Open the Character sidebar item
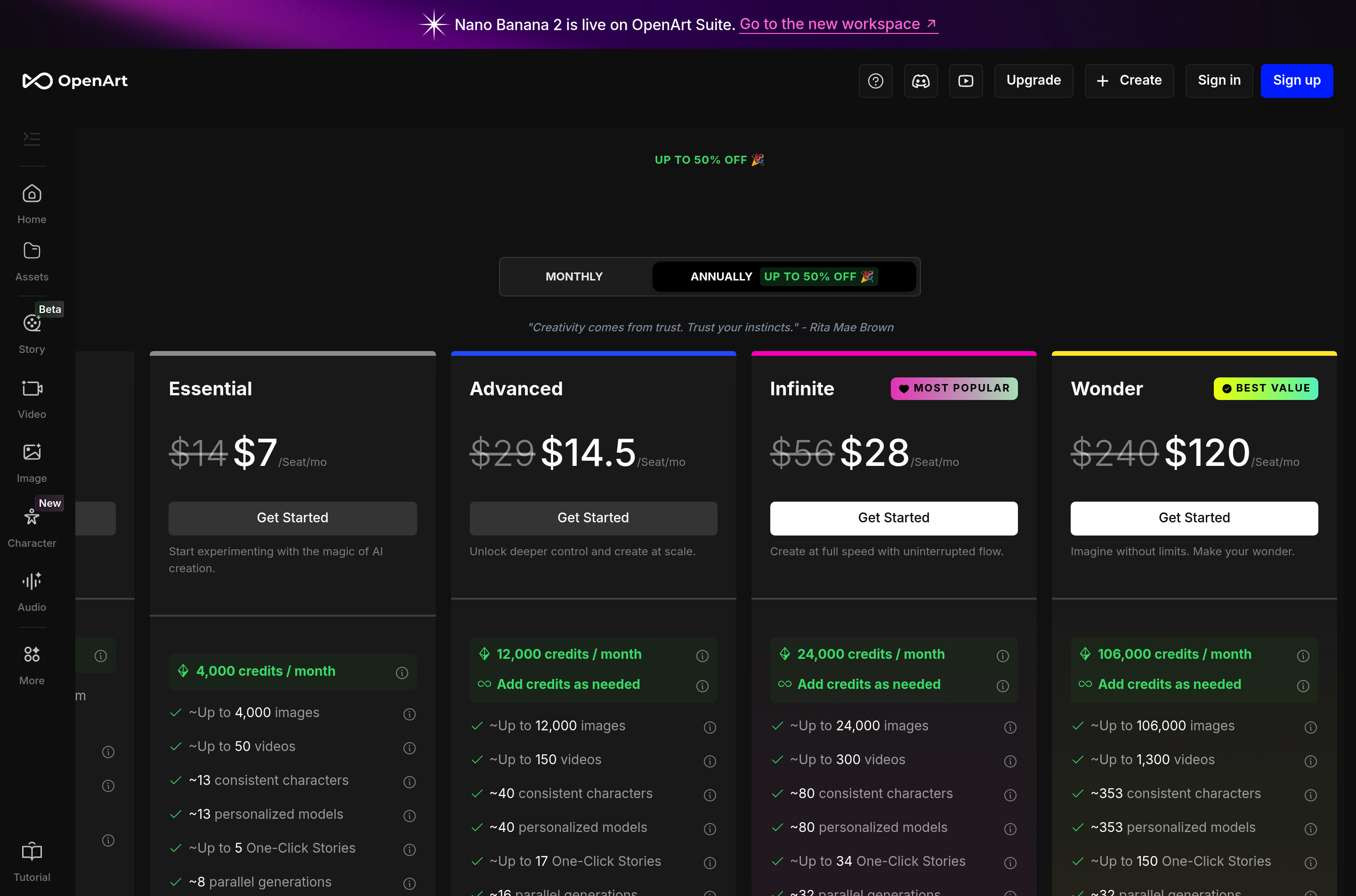Viewport: 1356px width, 896px height. pyautogui.click(x=32, y=517)
